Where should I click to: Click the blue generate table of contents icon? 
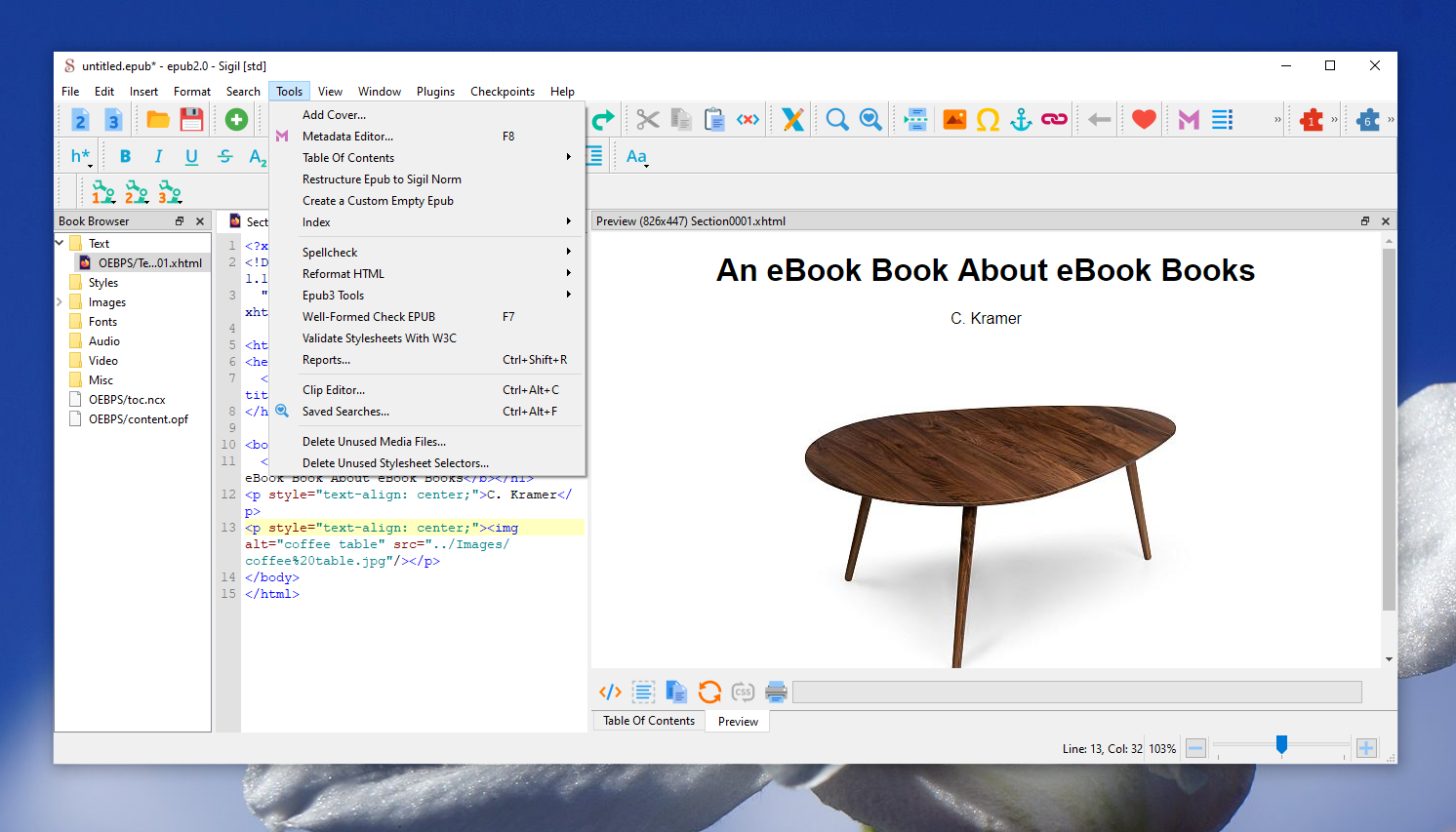pos(1222,120)
